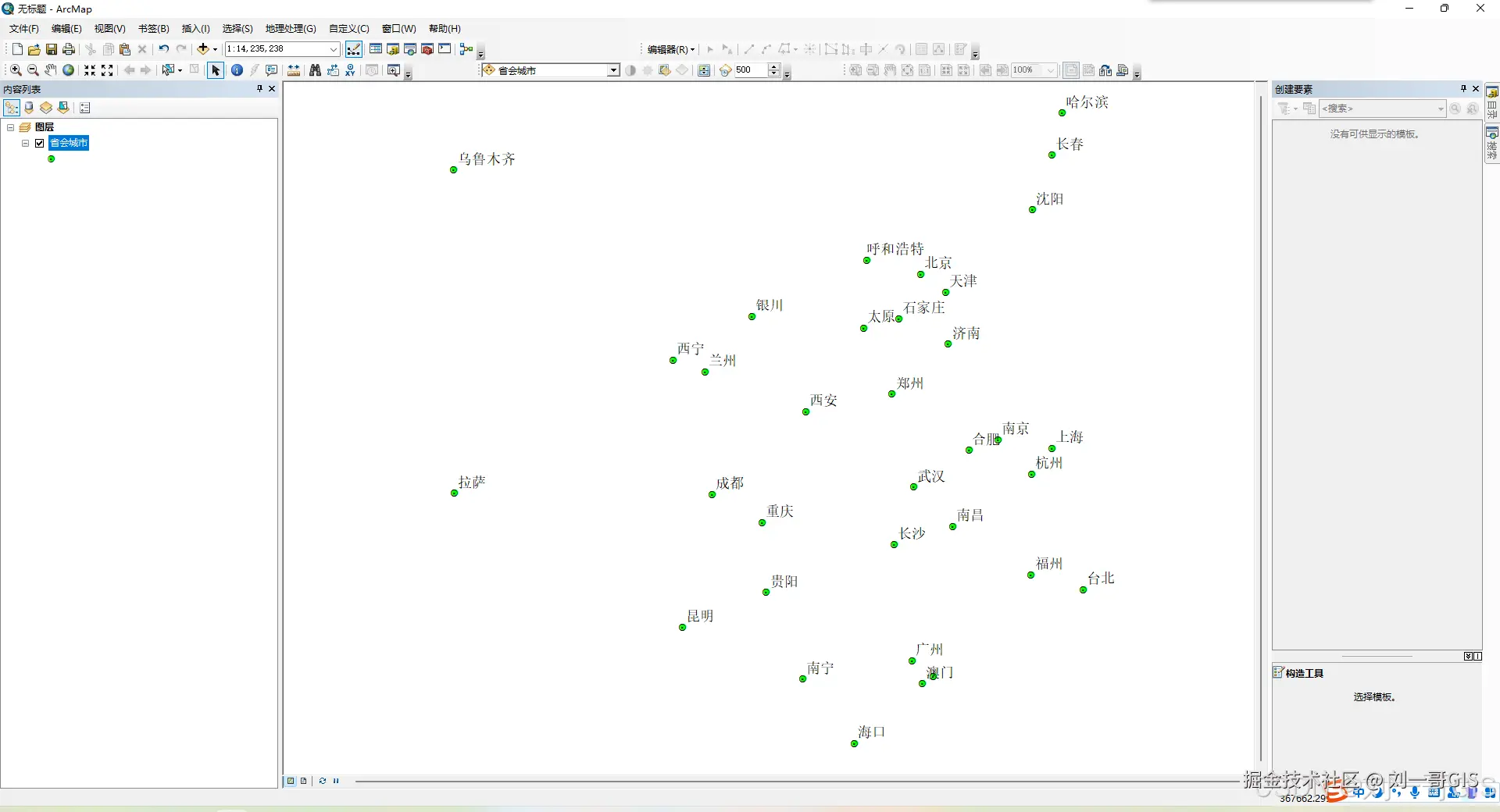The image size is (1500, 812).
Task: Activate the Identify tool
Action: click(x=237, y=70)
